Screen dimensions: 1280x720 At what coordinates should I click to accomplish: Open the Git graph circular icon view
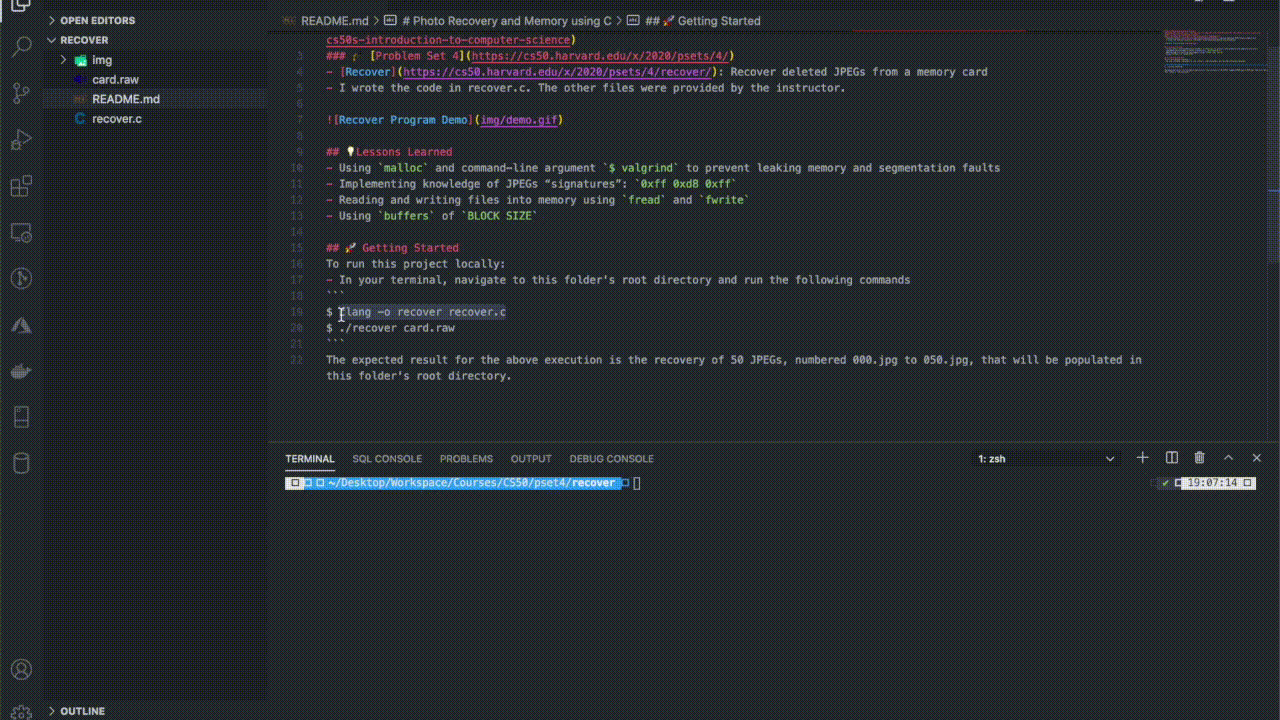(x=21, y=279)
